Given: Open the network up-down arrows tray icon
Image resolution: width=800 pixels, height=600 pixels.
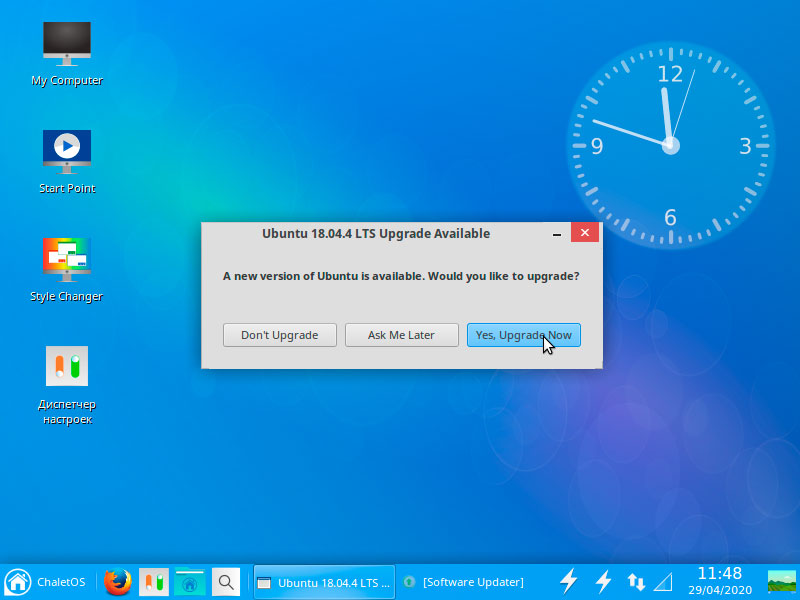Looking at the screenshot, I should point(636,581).
